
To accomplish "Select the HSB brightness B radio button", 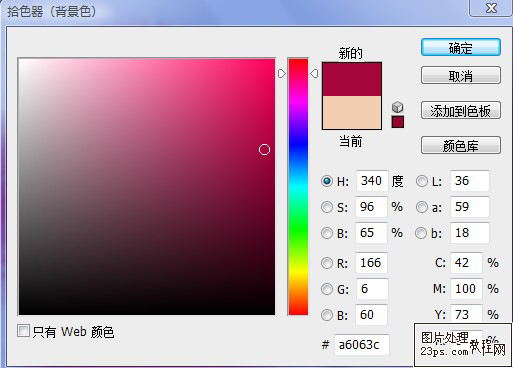I will (327, 233).
